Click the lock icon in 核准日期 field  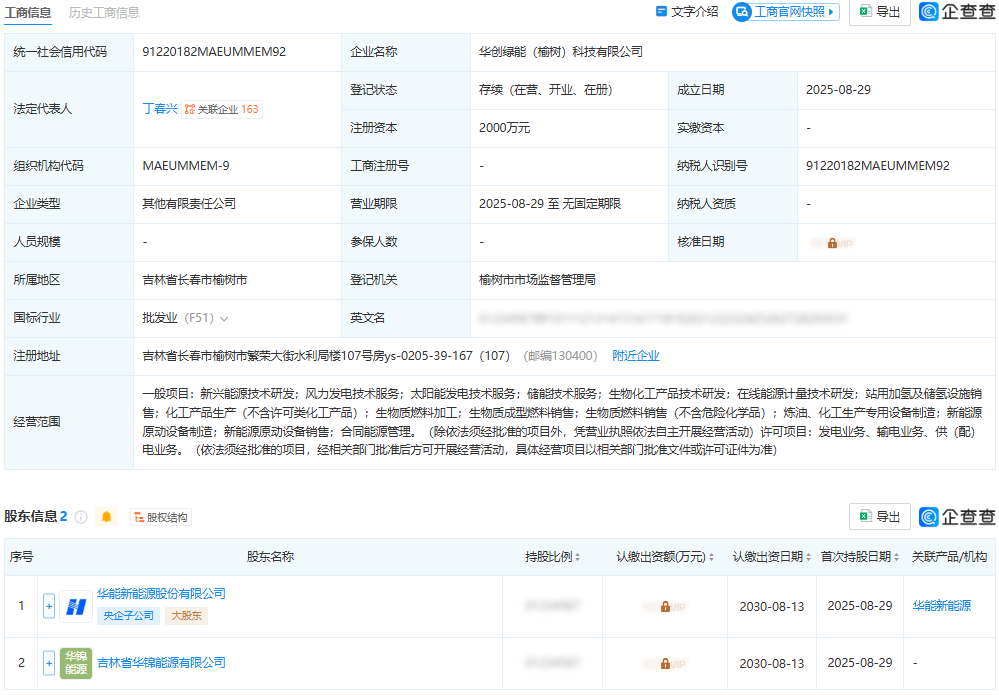(832, 243)
